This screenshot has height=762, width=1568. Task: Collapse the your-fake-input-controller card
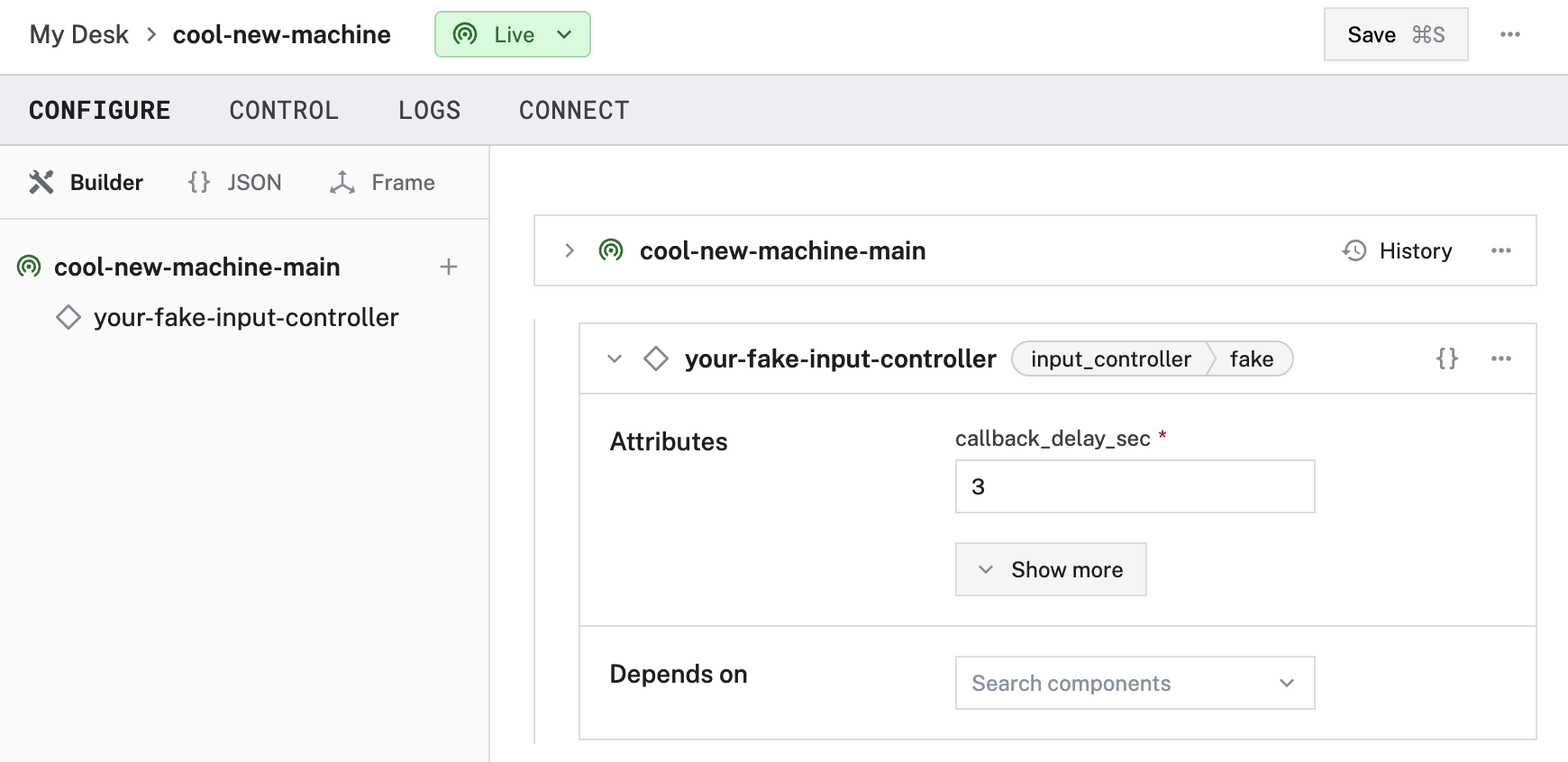(615, 358)
